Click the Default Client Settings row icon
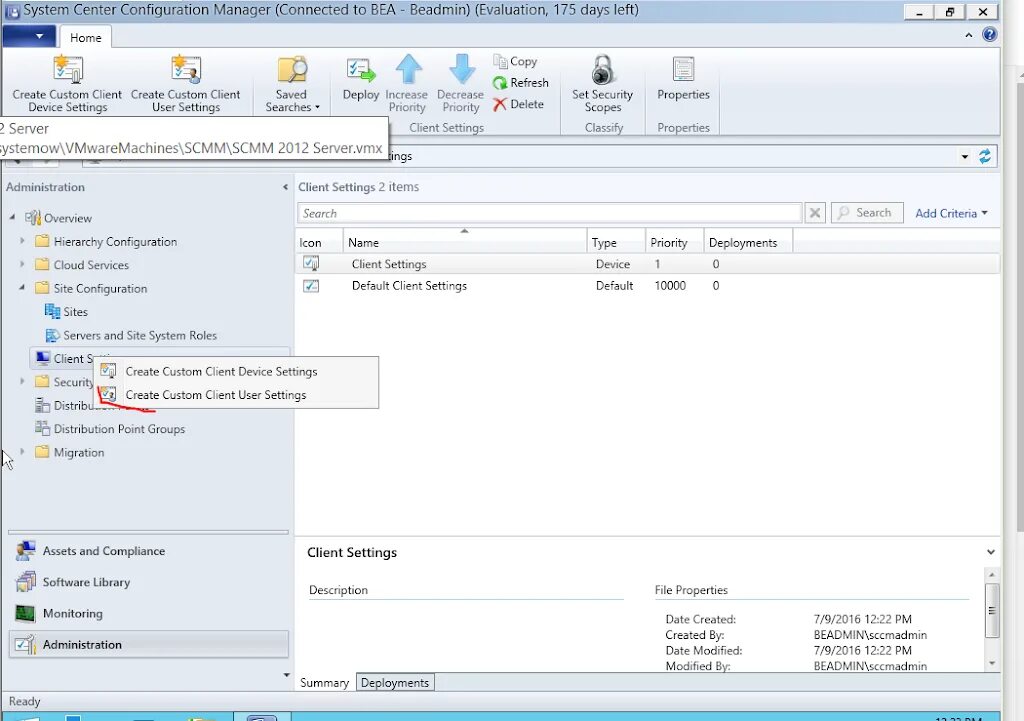The width and height of the screenshot is (1024, 721). (x=311, y=285)
